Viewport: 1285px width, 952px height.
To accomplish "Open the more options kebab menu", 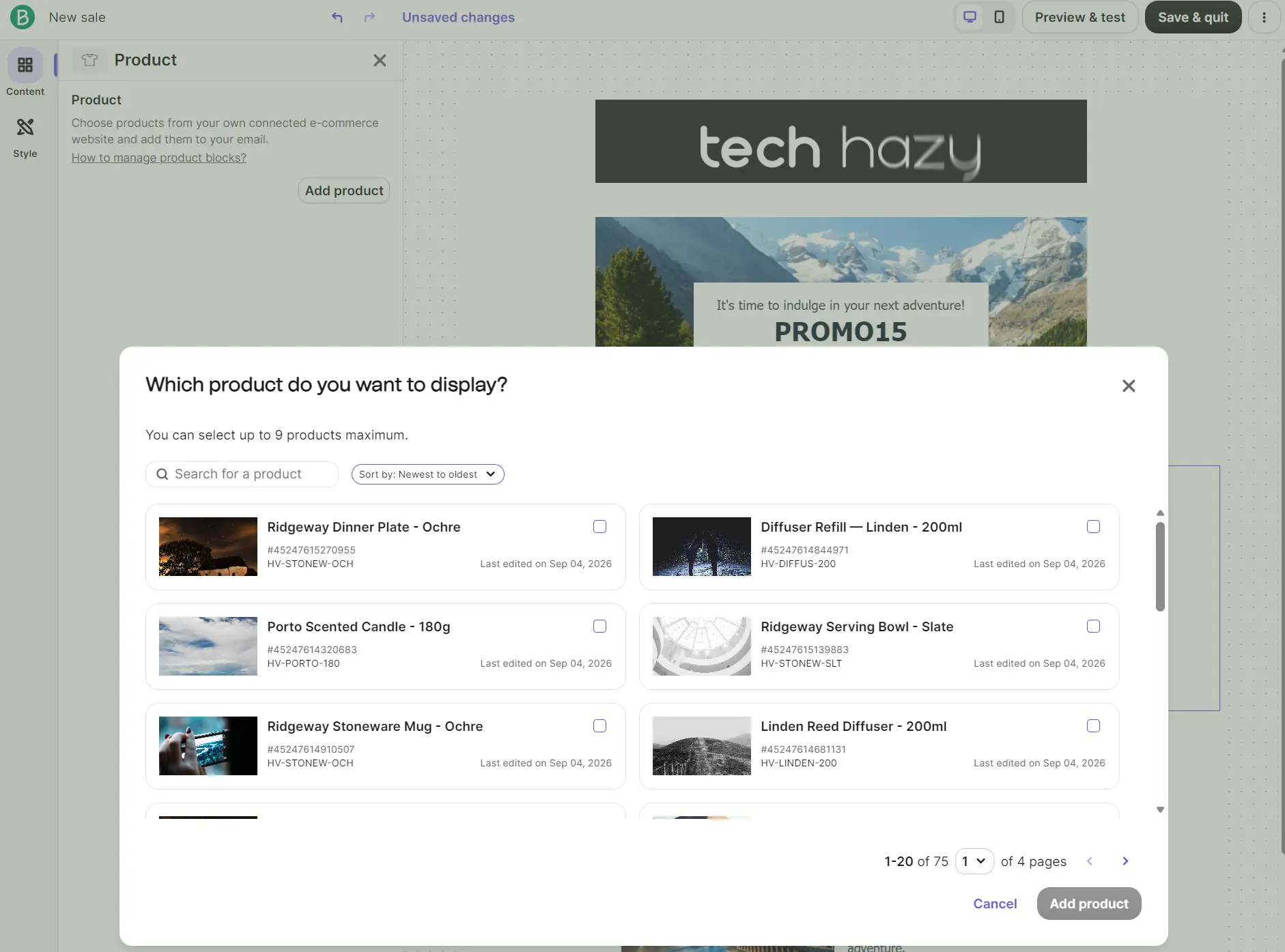I will [x=1264, y=17].
